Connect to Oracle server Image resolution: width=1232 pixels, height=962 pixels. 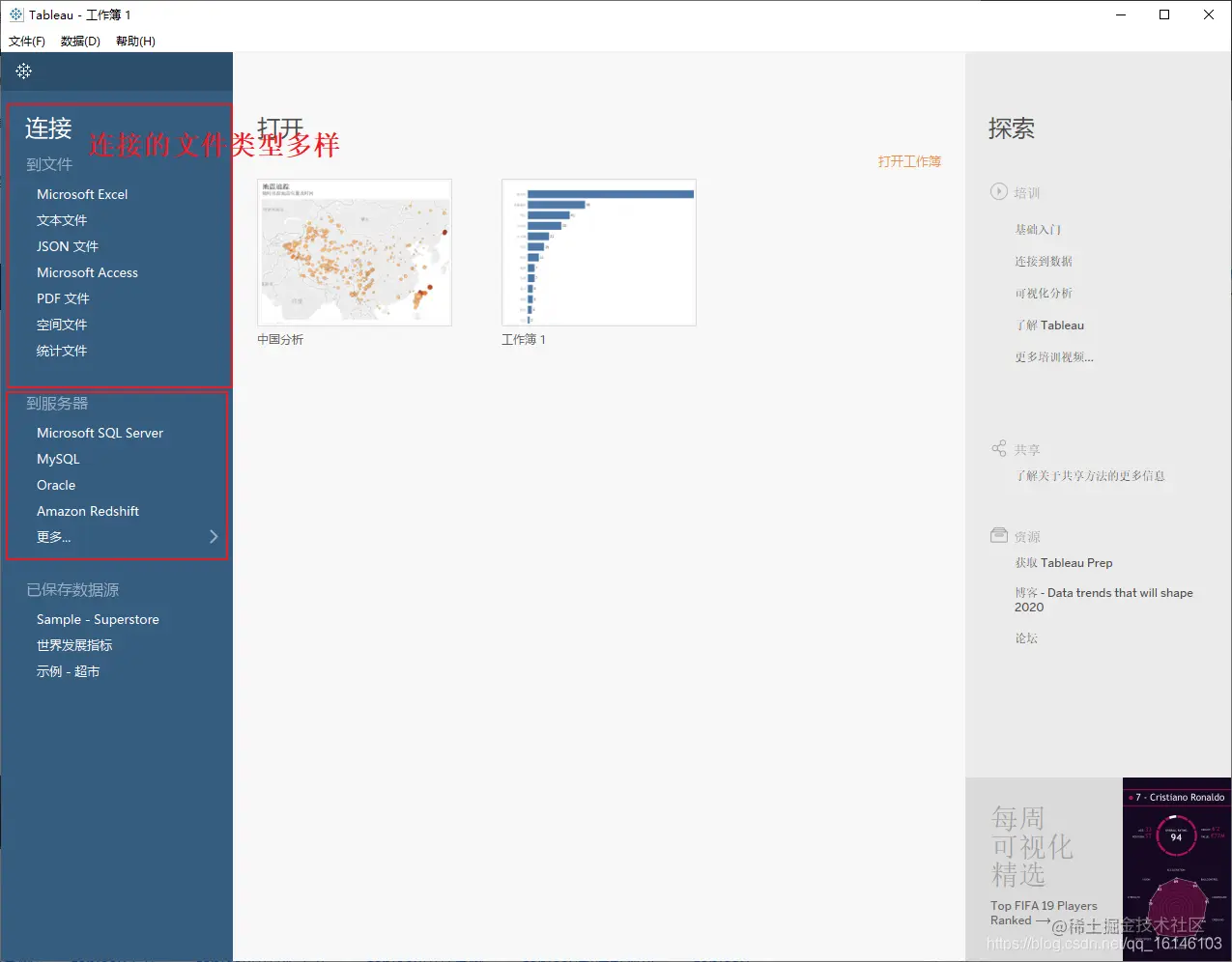click(x=56, y=485)
